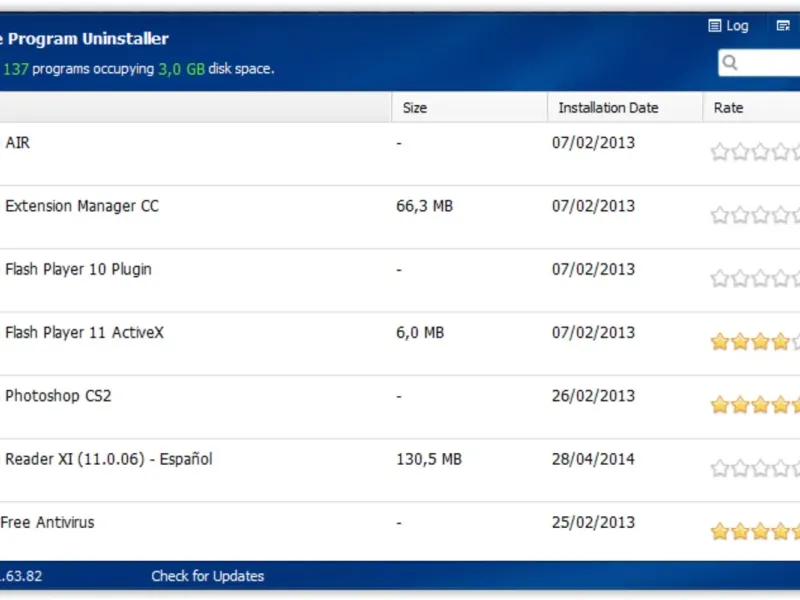Rate Flash Player 10 Plugin one star
Screen dimensions: 800x600
[719, 278]
